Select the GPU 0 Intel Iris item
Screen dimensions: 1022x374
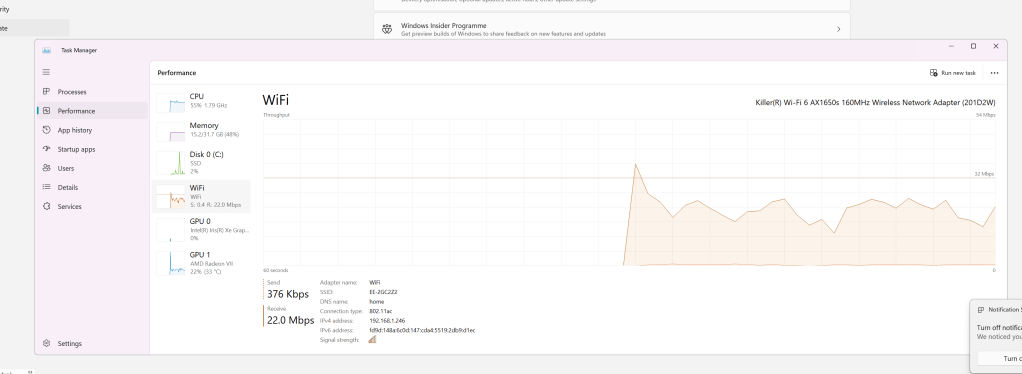click(x=201, y=230)
